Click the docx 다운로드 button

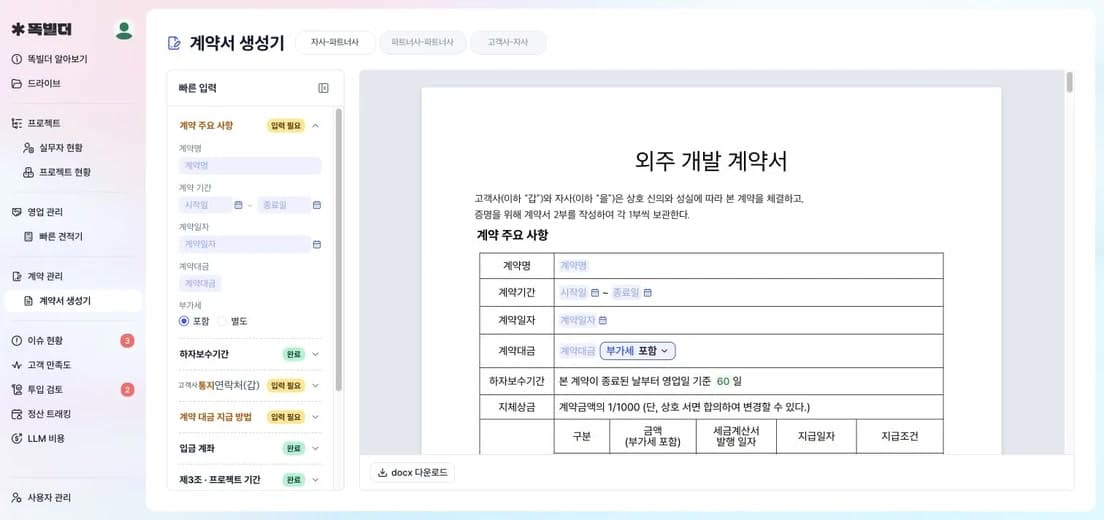pyautogui.click(x=413, y=473)
